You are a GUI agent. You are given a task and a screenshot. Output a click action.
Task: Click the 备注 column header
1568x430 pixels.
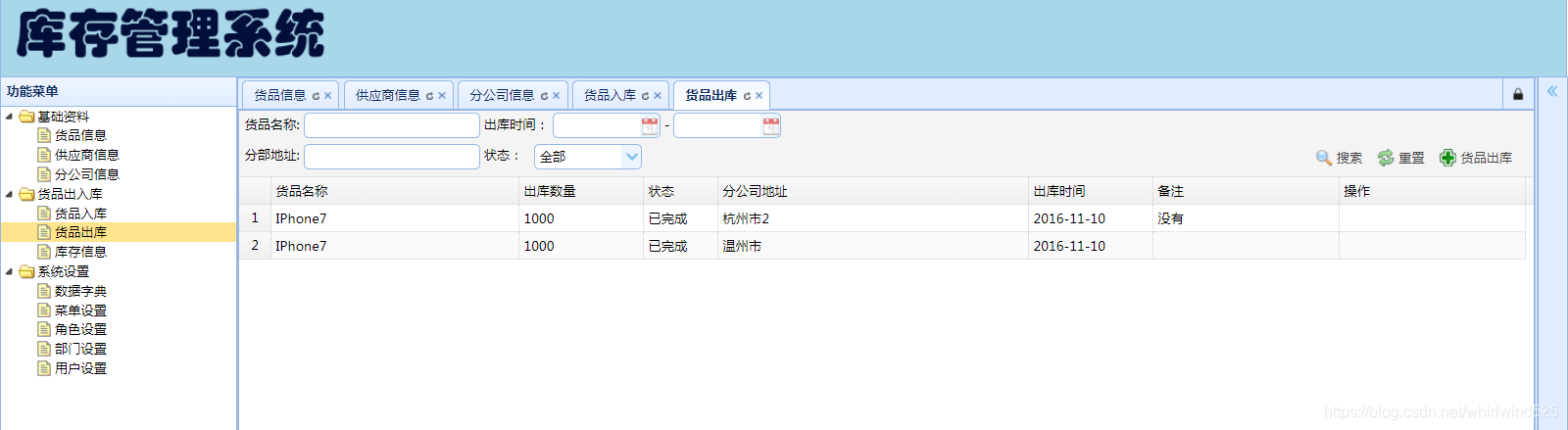coord(1247,191)
